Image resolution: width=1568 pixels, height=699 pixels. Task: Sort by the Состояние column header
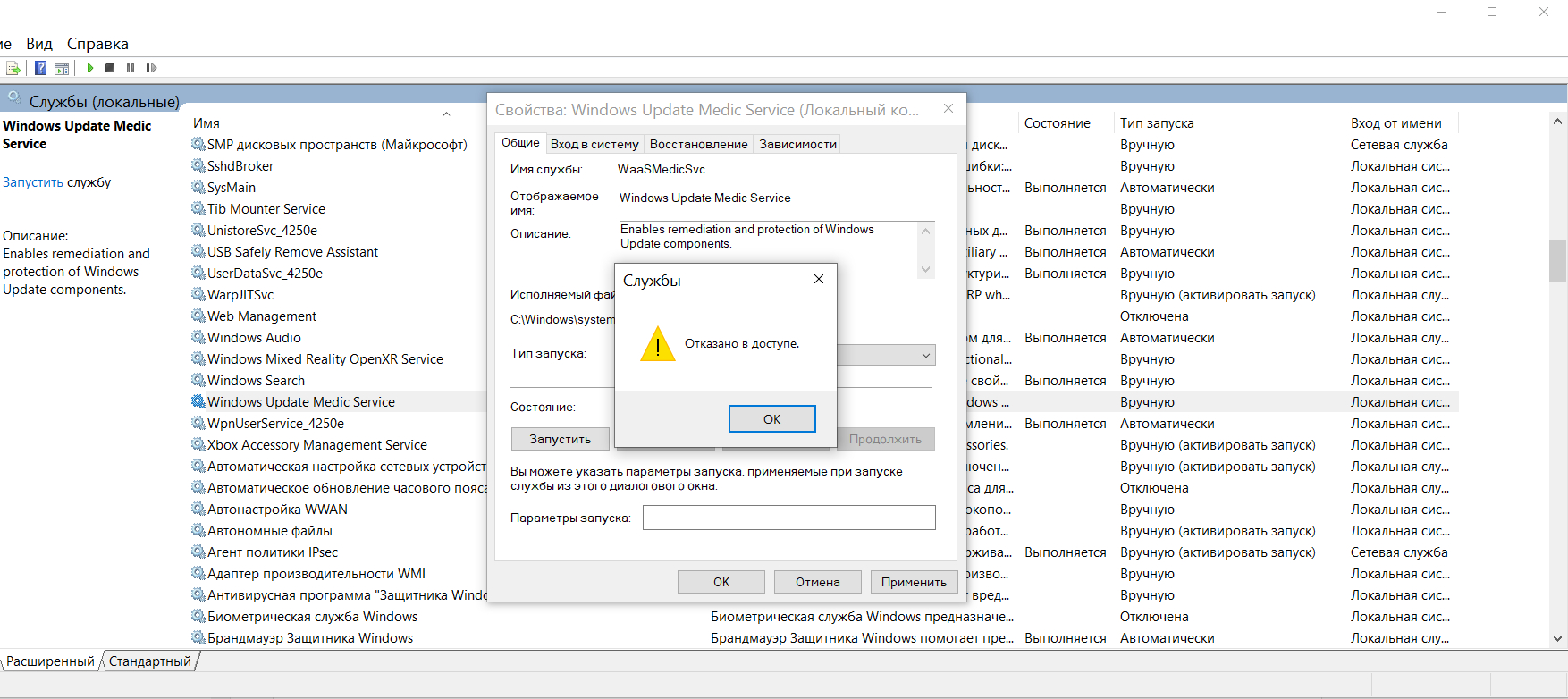tap(1058, 123)
